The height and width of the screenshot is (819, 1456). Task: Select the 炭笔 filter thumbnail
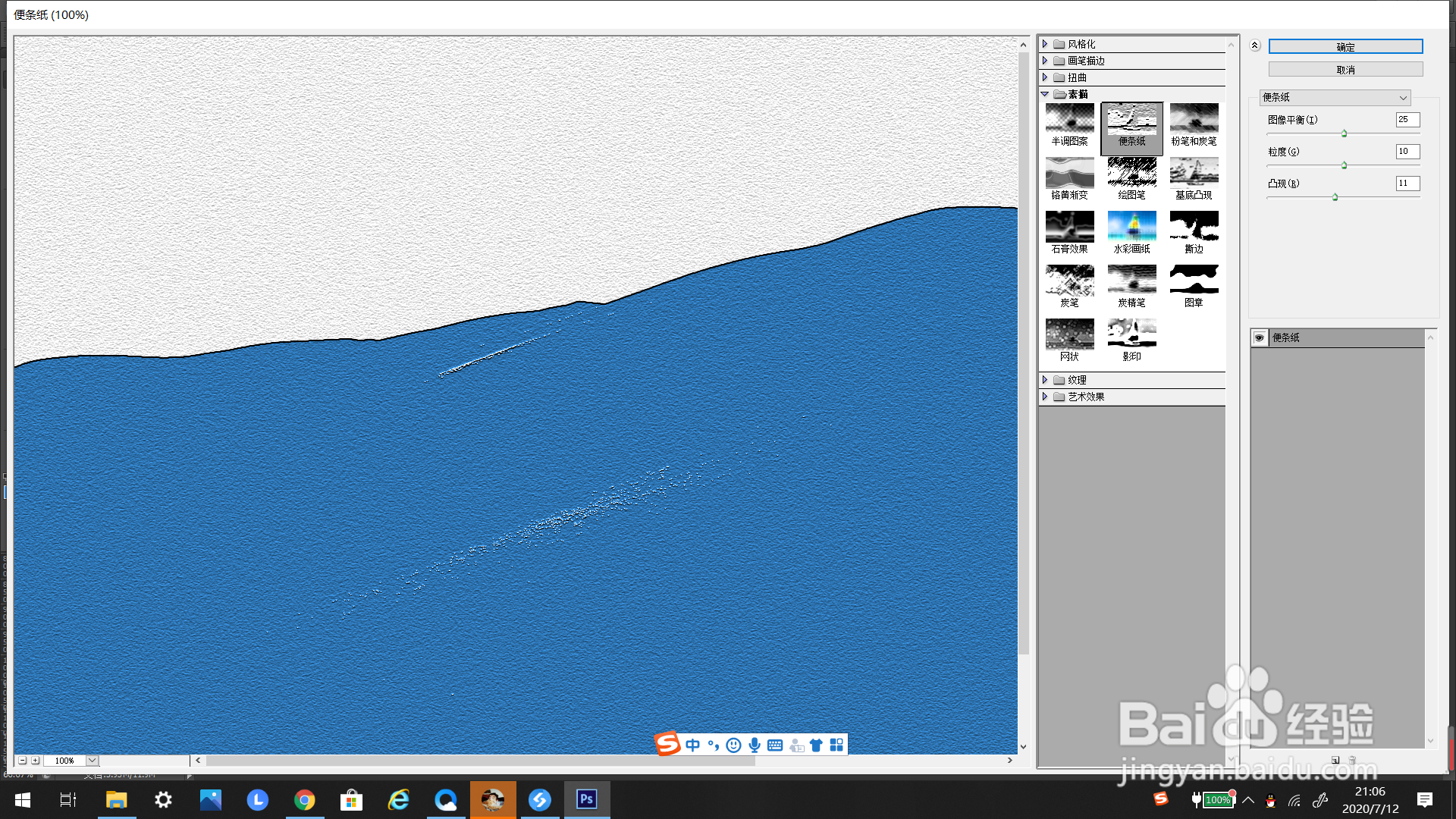[x=1069, y=281]
